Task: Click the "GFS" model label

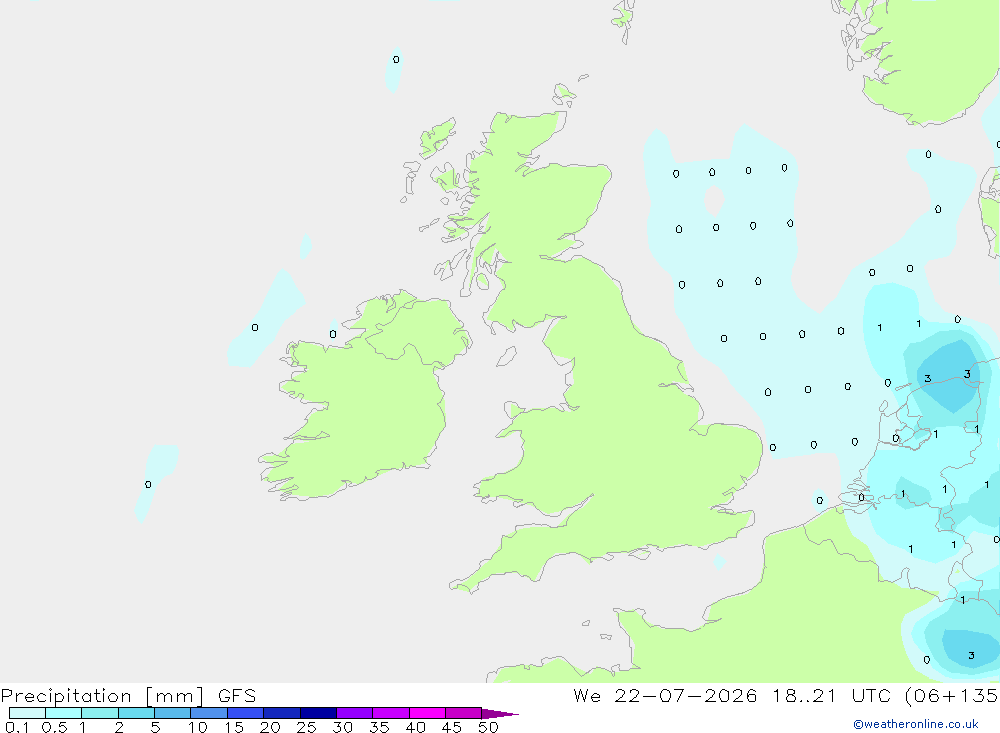Action: click(x=237, y=696)
